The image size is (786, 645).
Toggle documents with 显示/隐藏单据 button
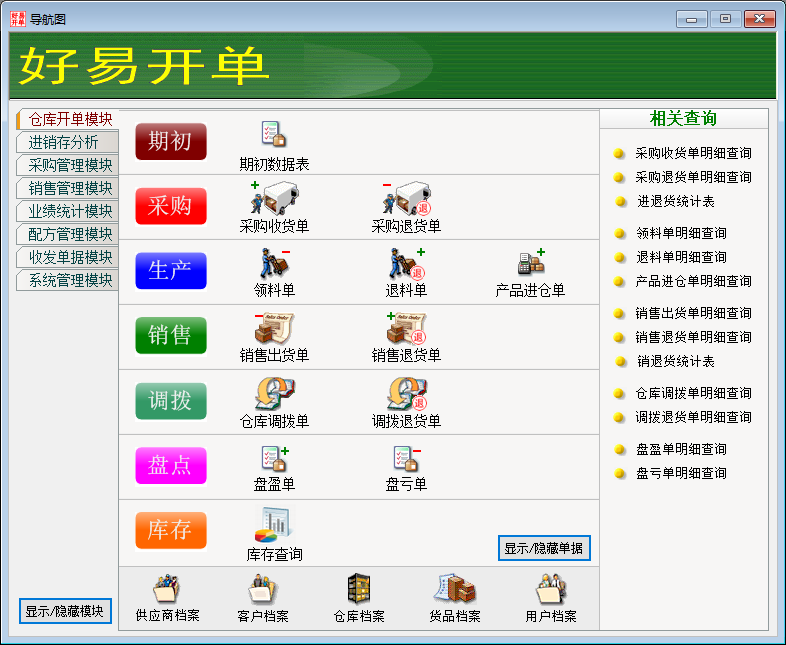point(543,548)
